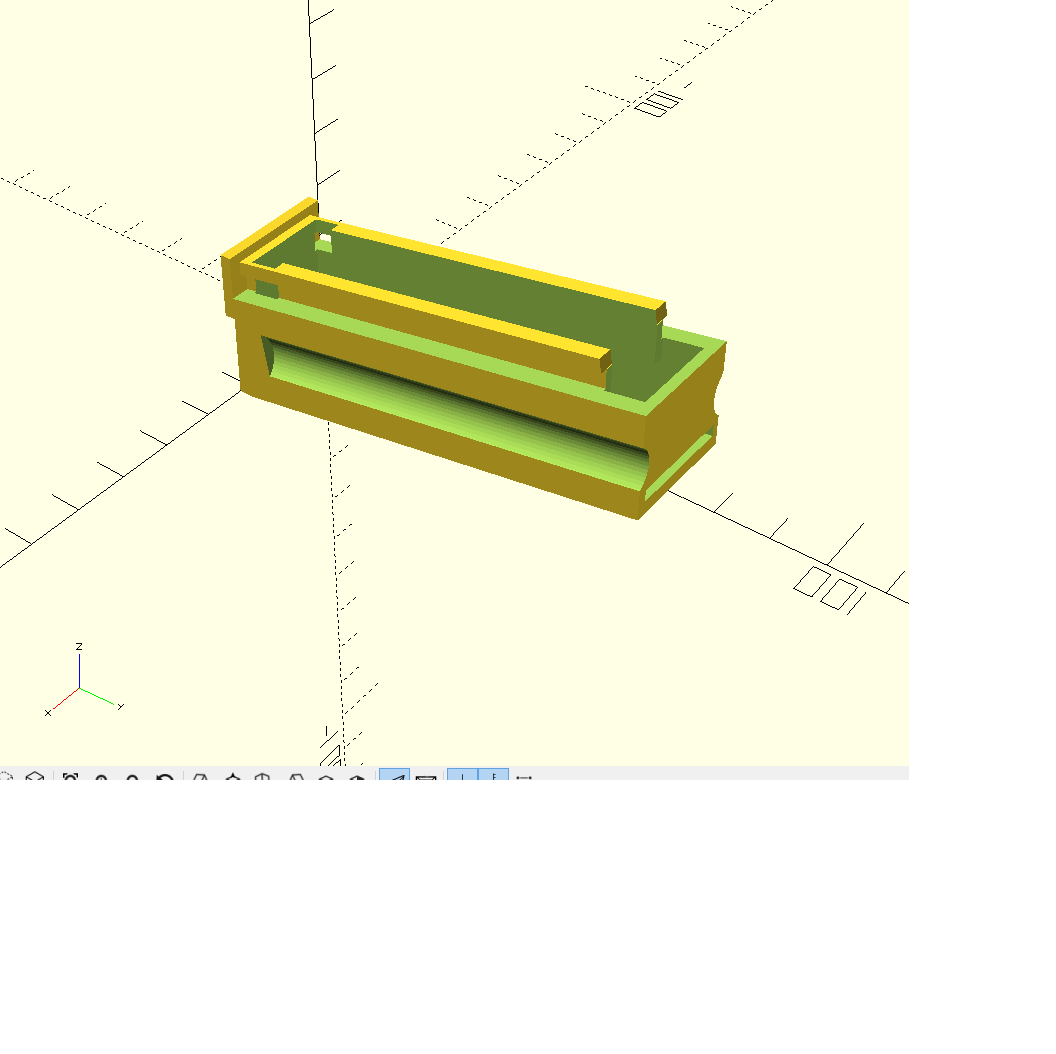This screenshot has width=1056, height=1054.
Task: Select the Bottom view icon
Action: pyautogui.click(x=263, y=778)
